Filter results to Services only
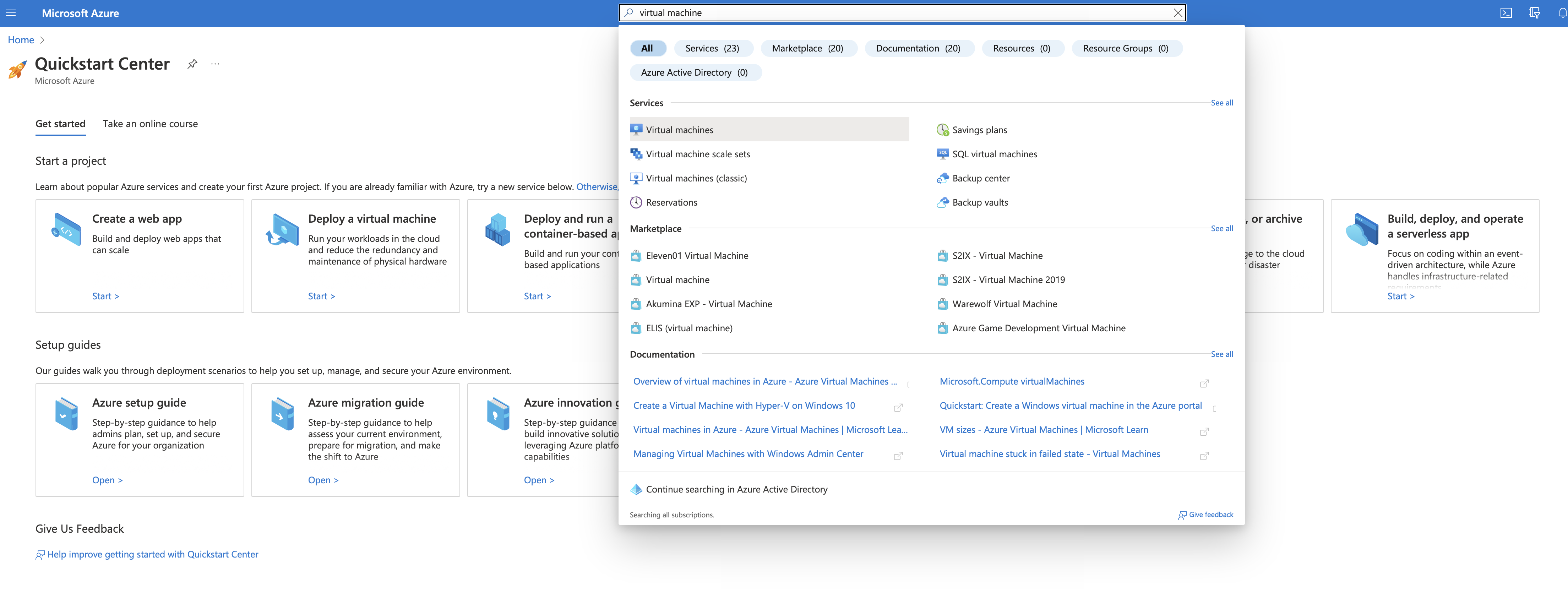1568x598 pixels. [x=713, y=48]
